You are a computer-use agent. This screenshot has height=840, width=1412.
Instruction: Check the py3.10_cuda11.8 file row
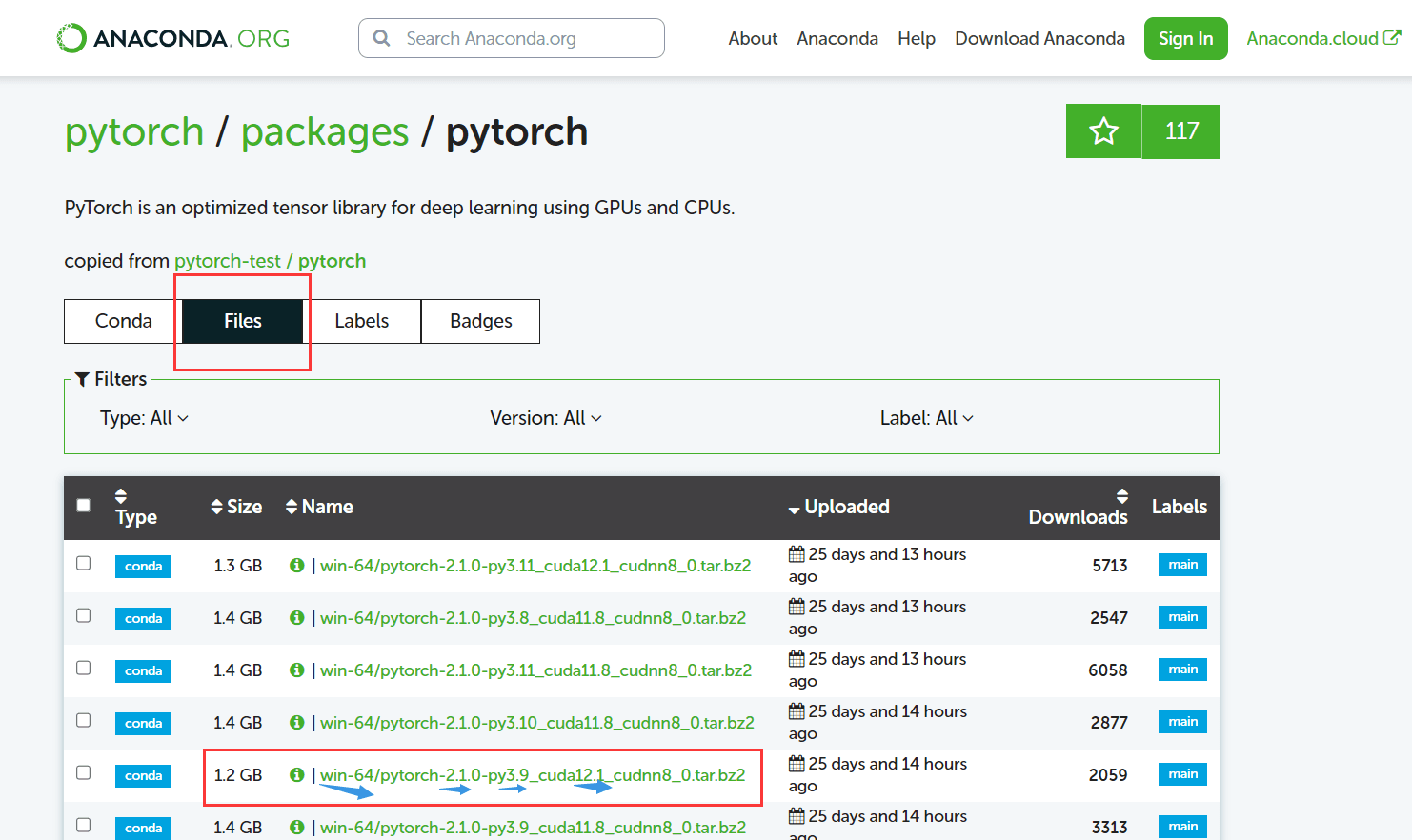tap(84, 720)
